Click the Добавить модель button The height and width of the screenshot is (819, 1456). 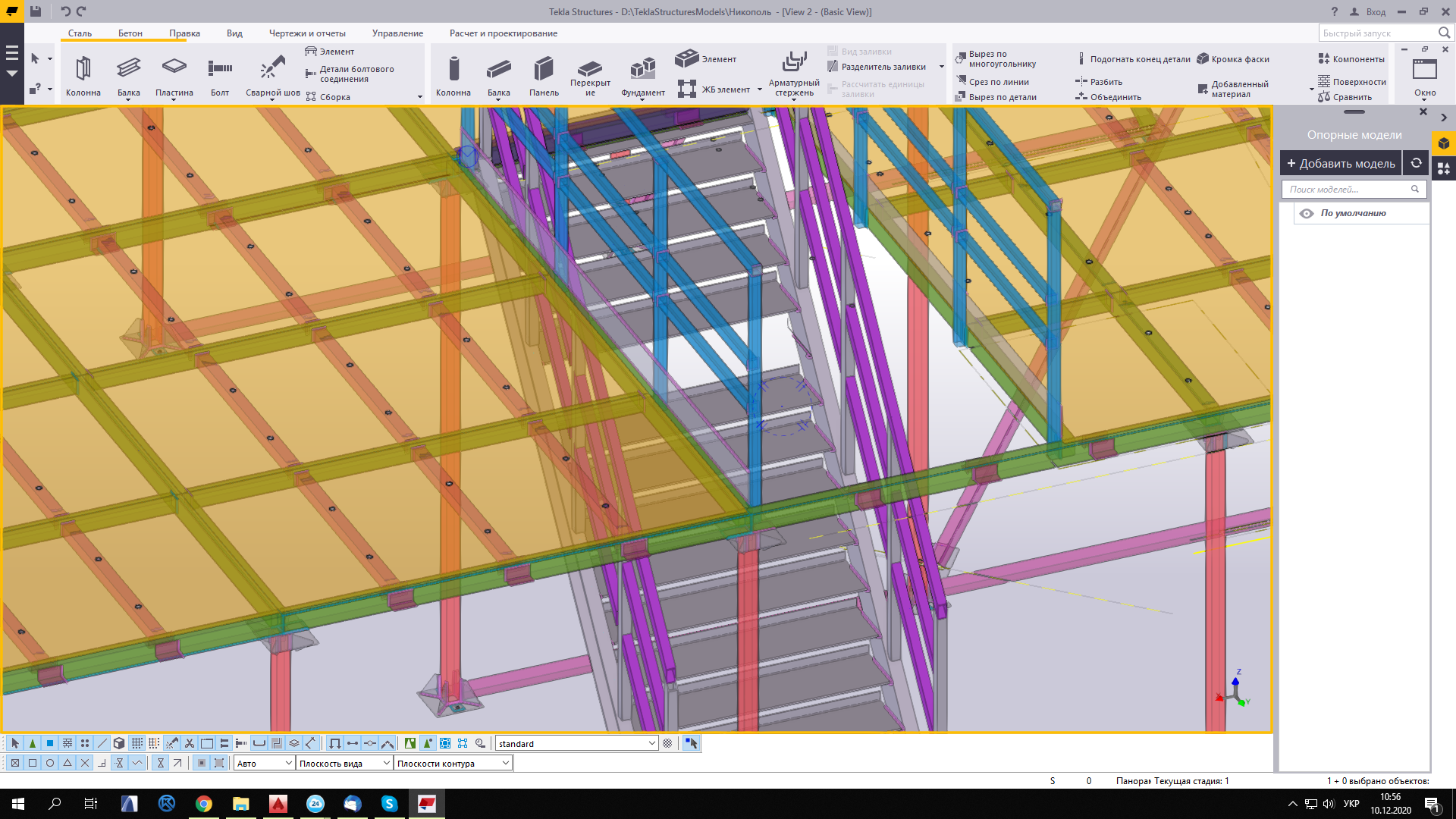(1340, 163)
